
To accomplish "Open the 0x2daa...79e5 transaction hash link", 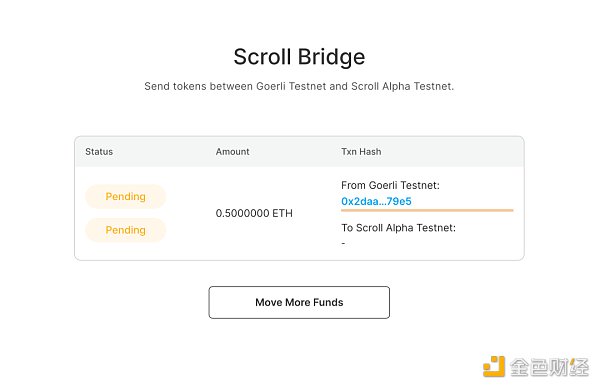I will (376, 201).
